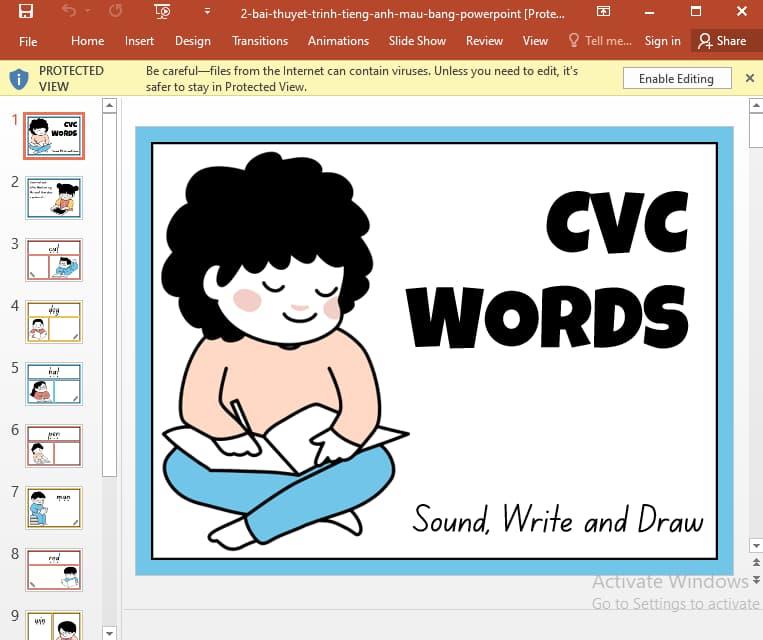Image resolution: width=763 pixels, height=640 pixels.
Task: Click the lightbulb icon beside Tell me
Action: [x=574, y=40]
